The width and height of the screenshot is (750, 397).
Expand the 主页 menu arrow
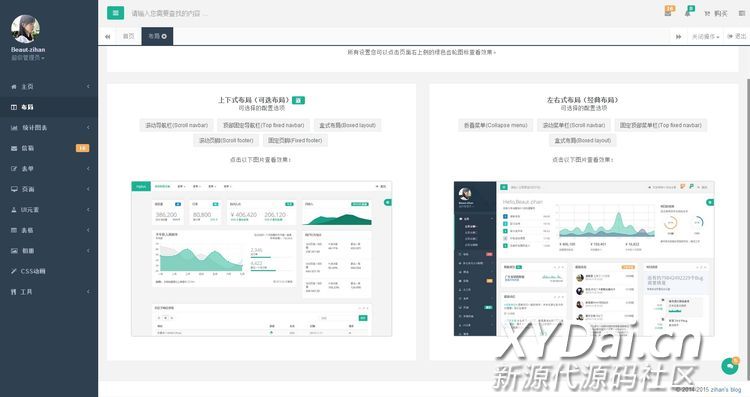coord(88,87)
